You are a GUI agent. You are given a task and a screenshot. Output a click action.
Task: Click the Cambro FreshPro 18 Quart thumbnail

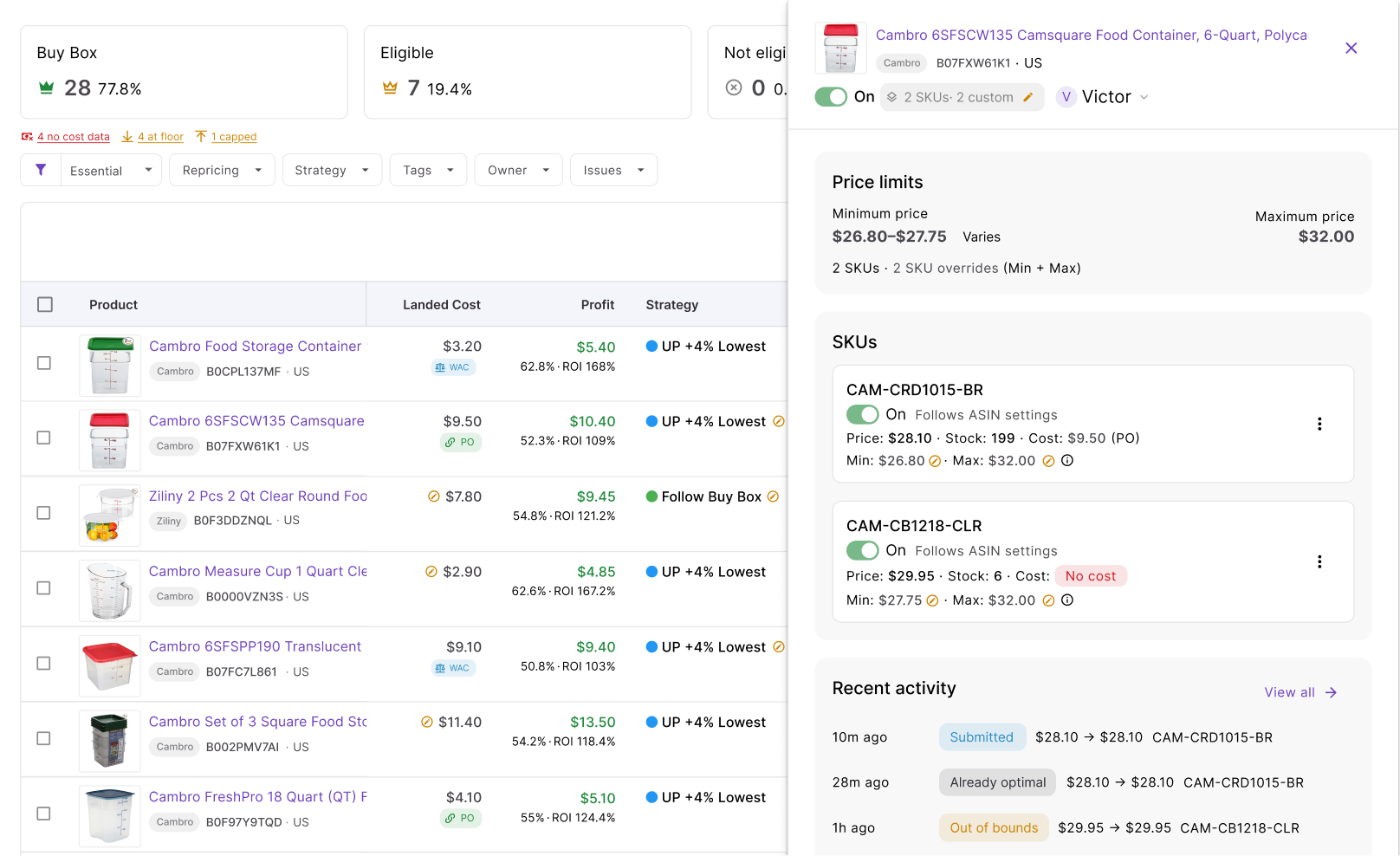(110, 815)
